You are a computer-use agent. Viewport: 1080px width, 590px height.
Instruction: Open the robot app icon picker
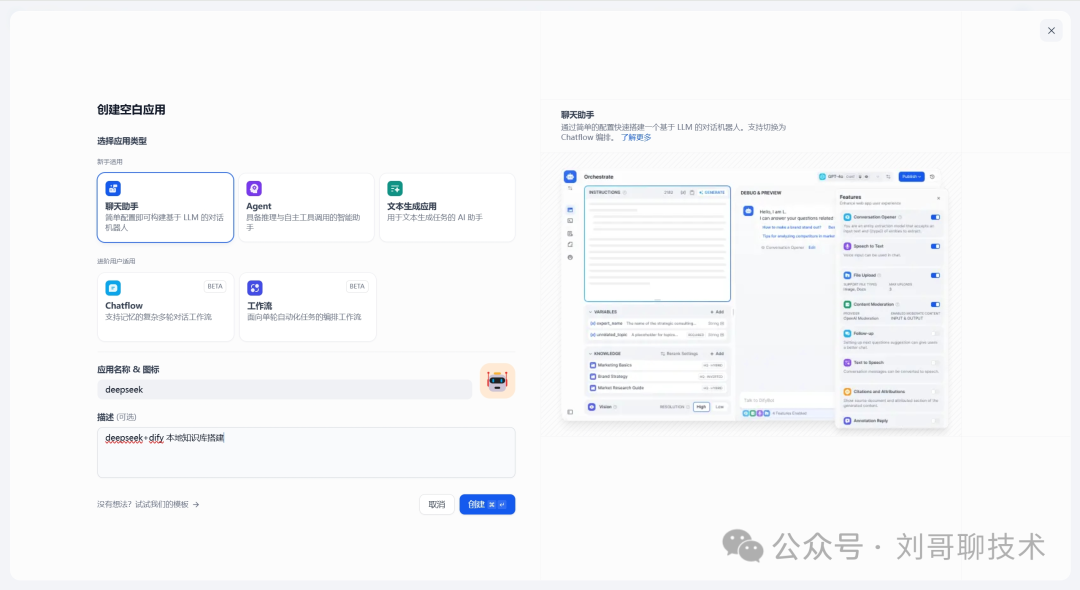click(x=497, y=381)
